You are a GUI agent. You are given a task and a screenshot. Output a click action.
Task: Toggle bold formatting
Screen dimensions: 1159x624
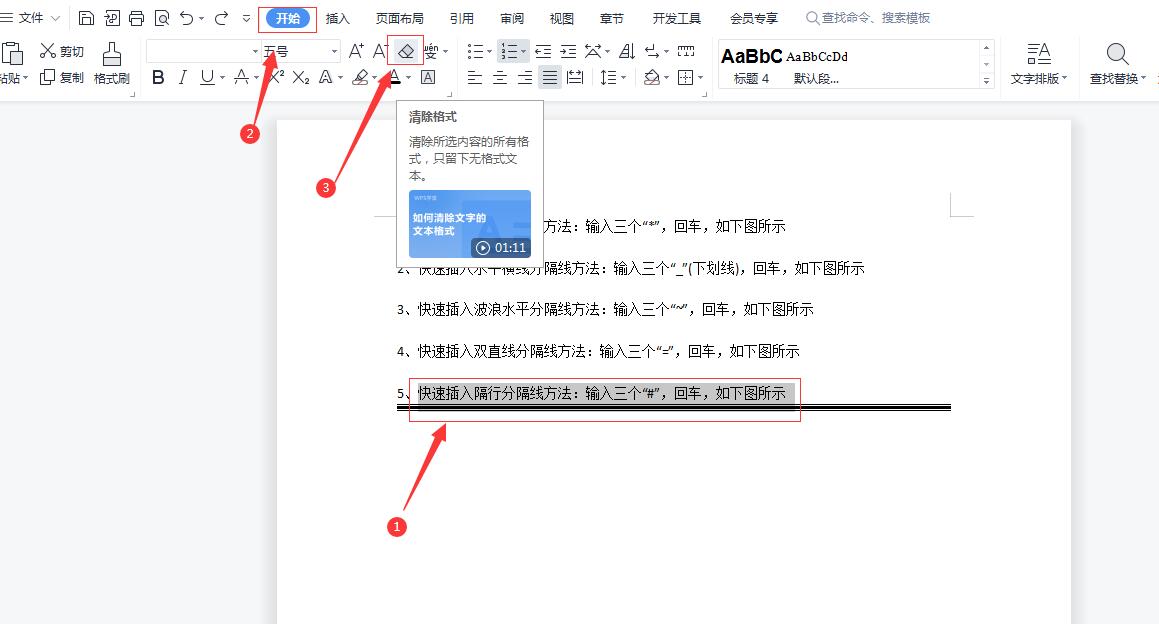click(x=158, y=77)
